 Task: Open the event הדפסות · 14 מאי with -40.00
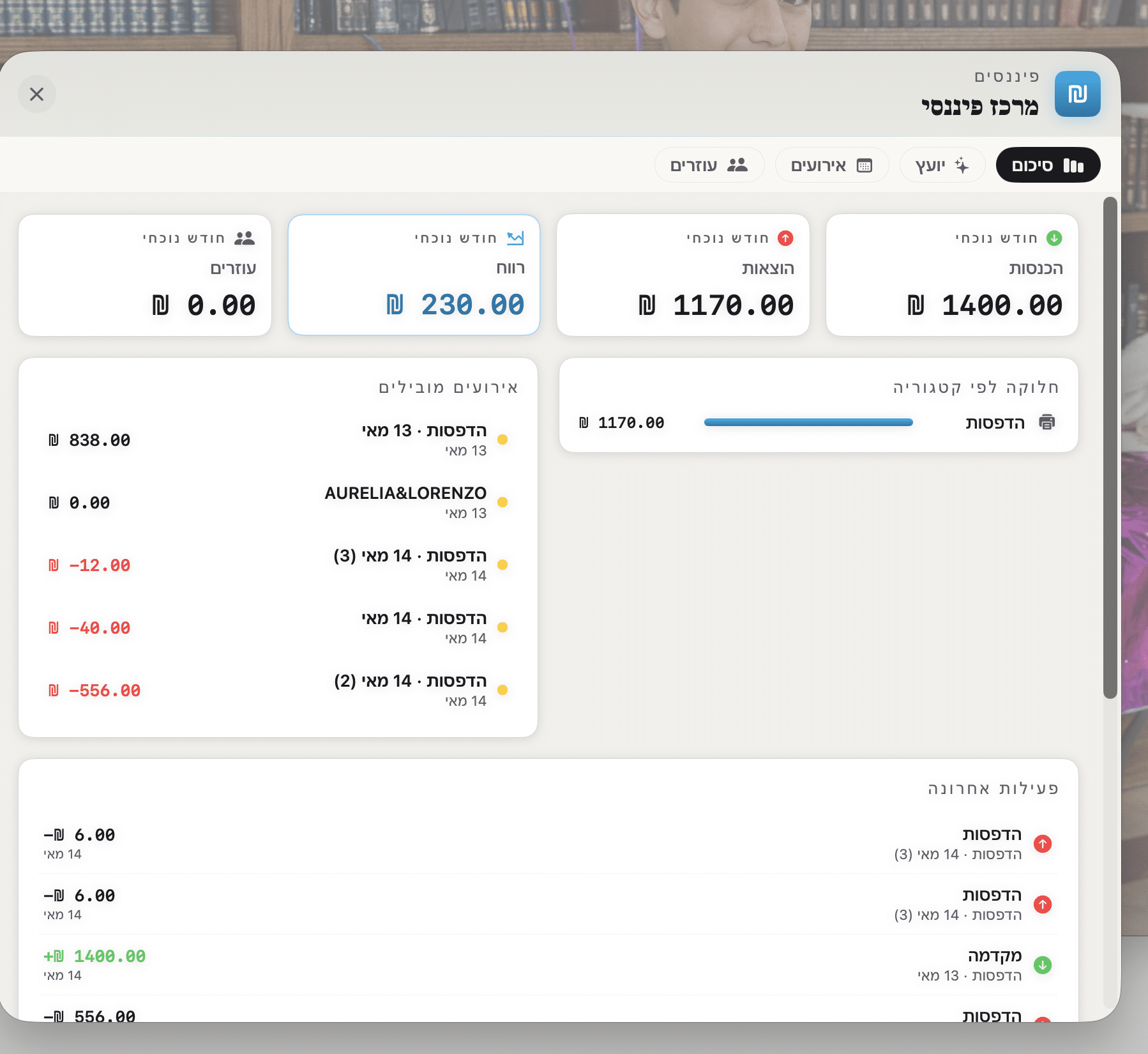coord(278,627)
